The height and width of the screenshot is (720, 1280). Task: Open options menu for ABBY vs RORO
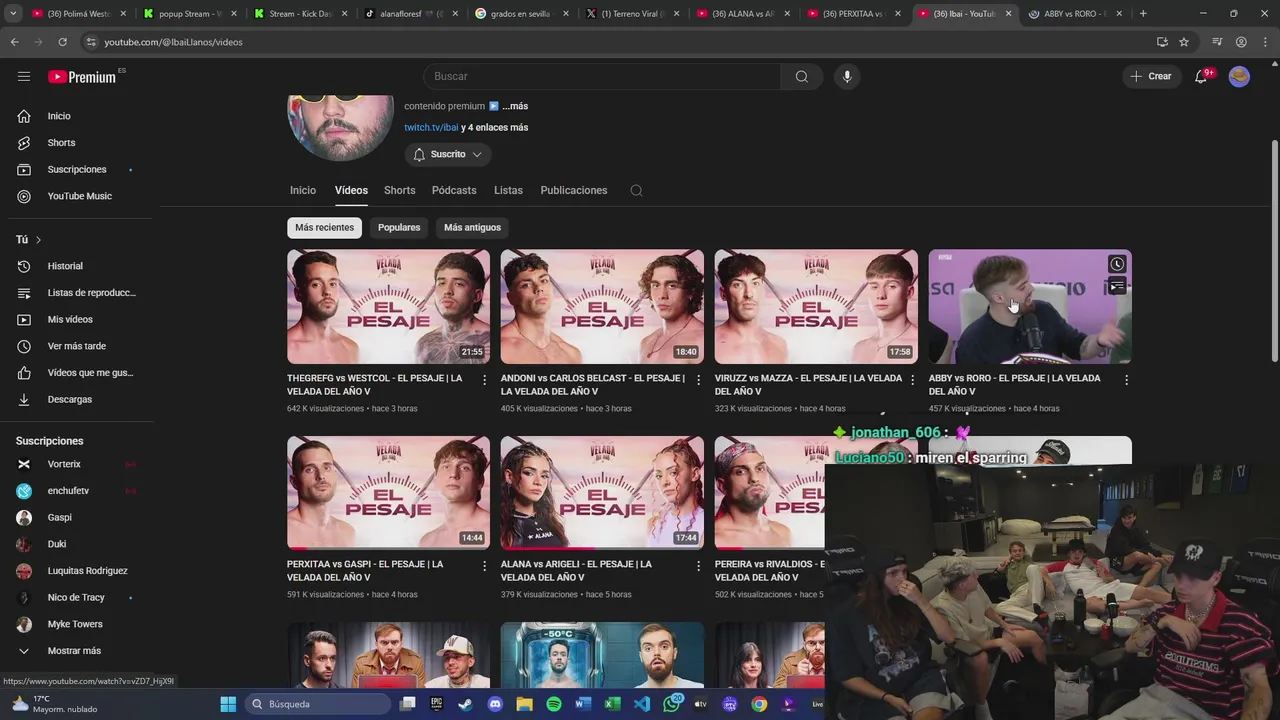(x=1126, y=380)
